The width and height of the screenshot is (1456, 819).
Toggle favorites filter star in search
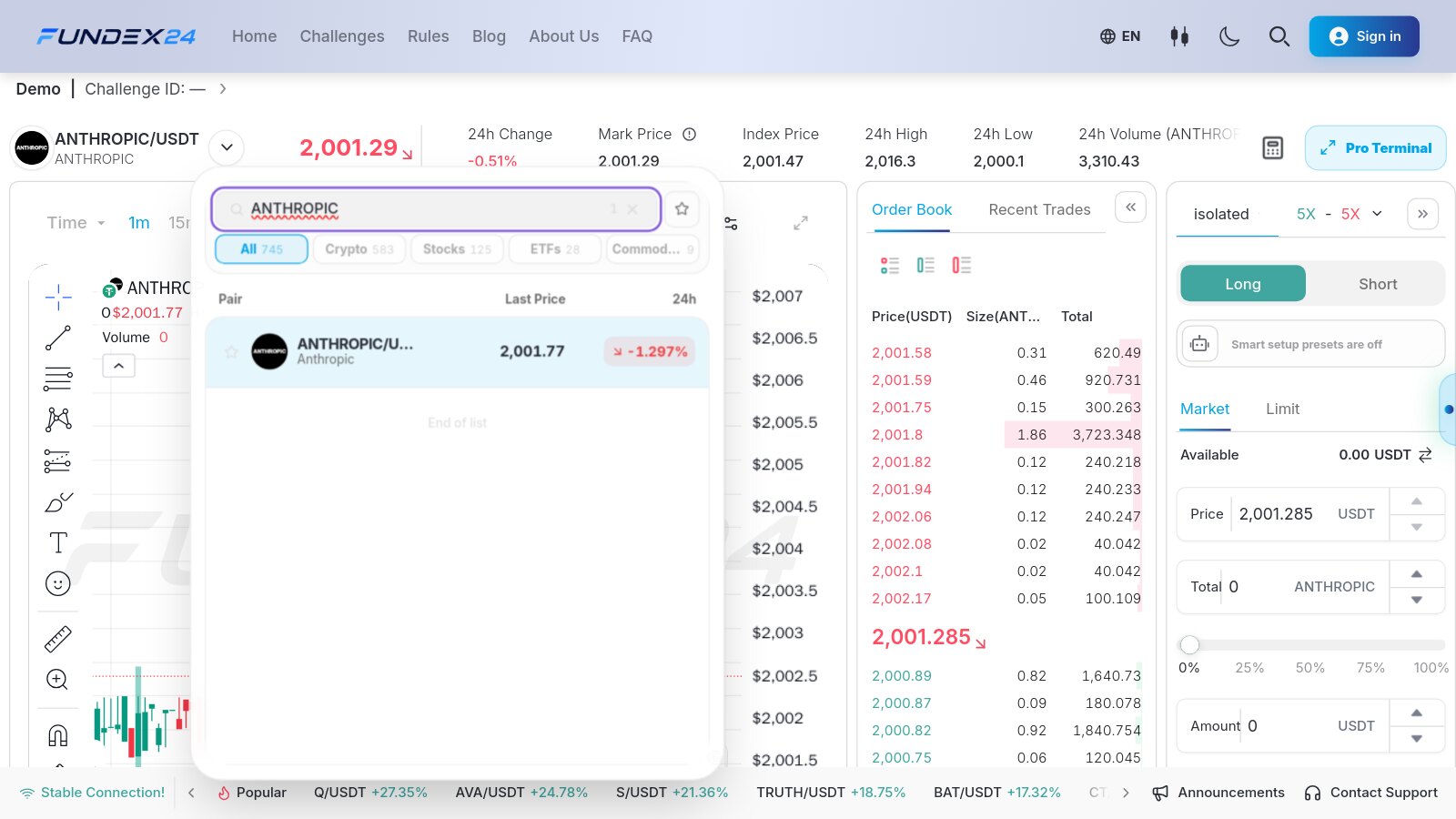pos(682,209)
